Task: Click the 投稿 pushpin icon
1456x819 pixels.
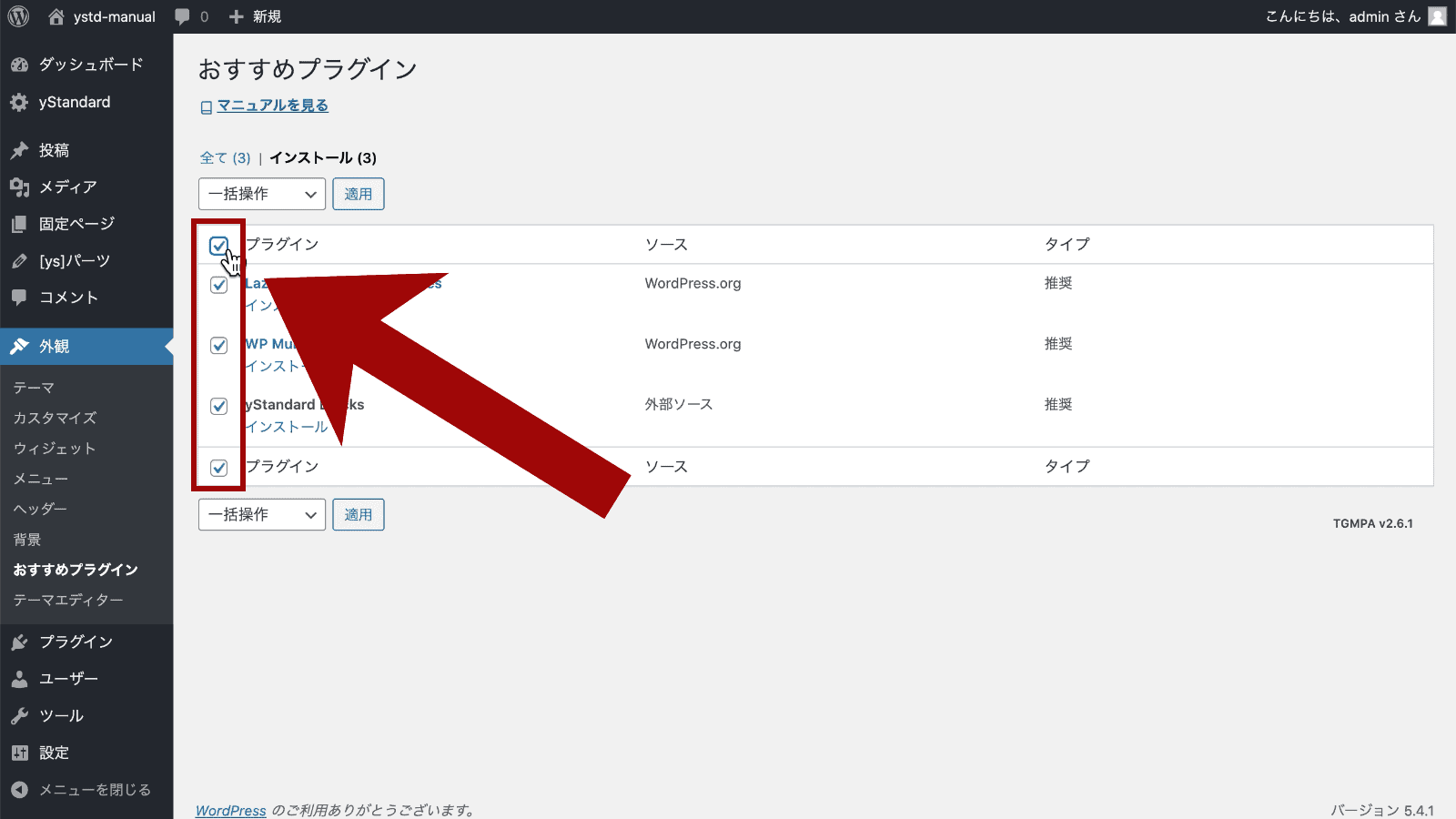Action: pyautogui.click(x=19, y=150)
